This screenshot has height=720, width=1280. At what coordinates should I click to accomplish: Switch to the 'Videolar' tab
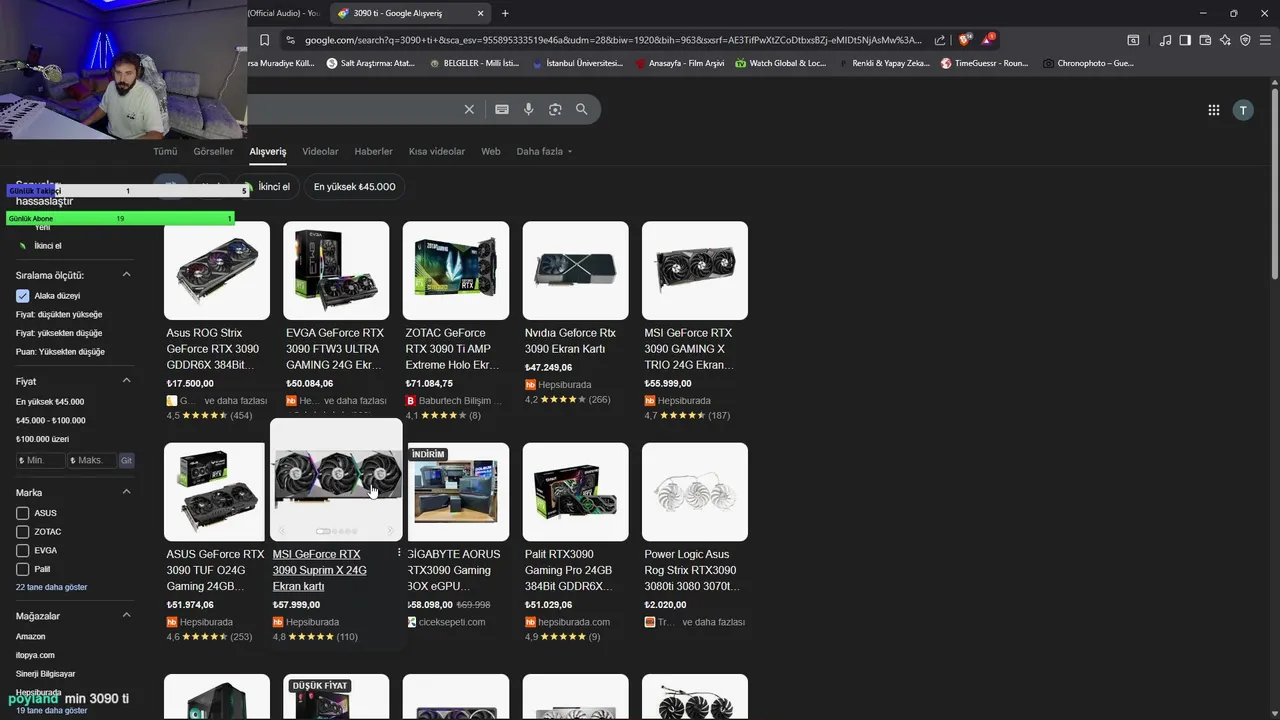(320, 152)
